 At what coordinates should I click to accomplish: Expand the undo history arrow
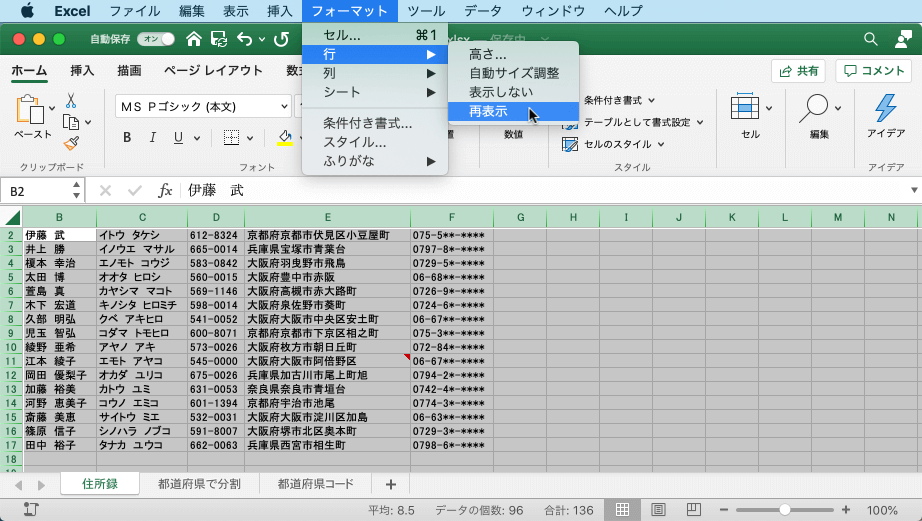pos(262,39)
